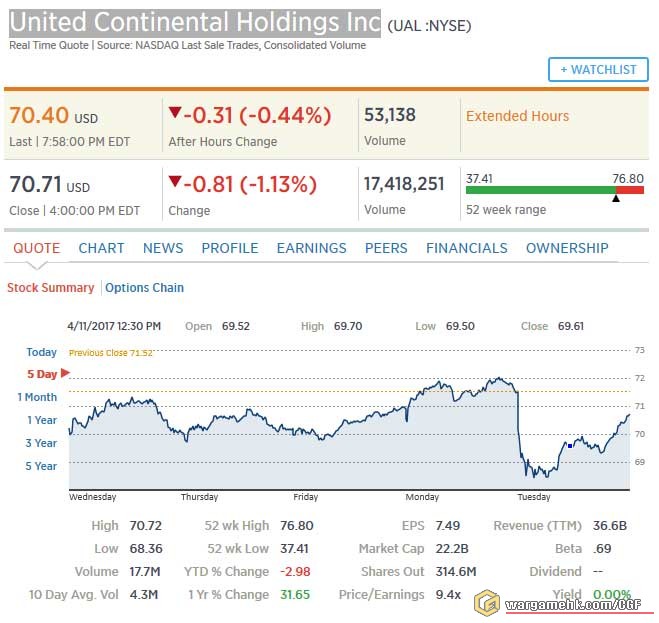Switch chart to 1 Month range
The width and height of the screenshot is (659, 623).
(37, 397)
